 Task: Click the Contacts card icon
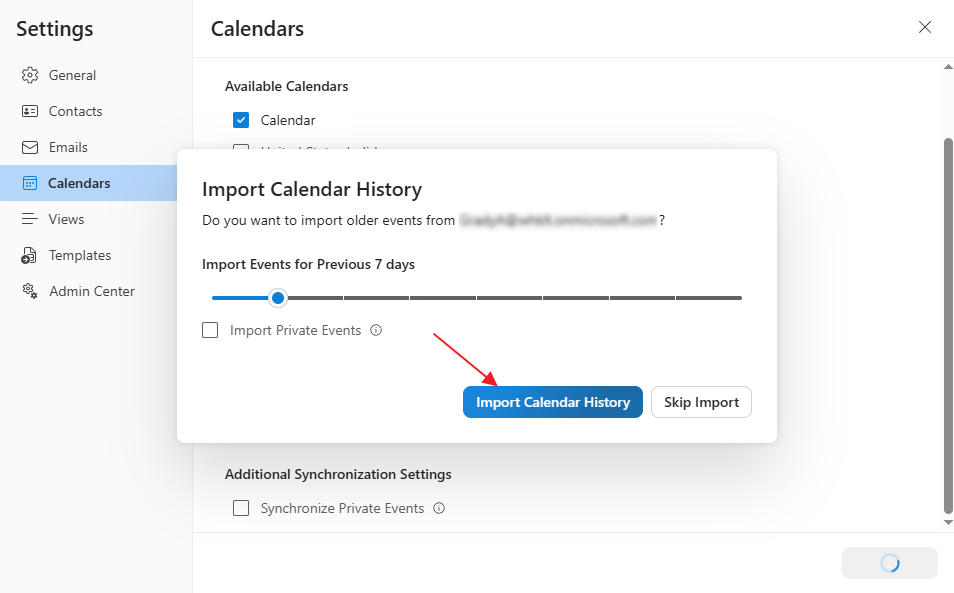pyautogui.click(x=30, y=111)
